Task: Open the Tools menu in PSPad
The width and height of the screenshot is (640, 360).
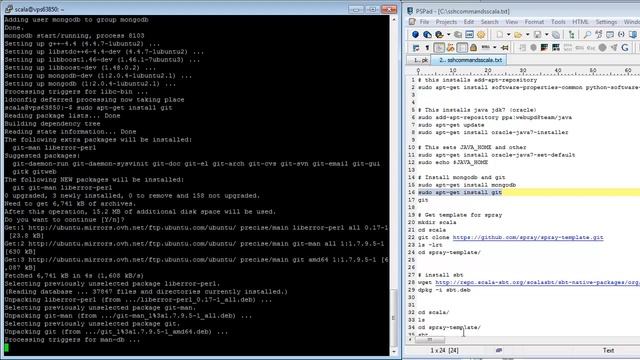Action: 558,22
